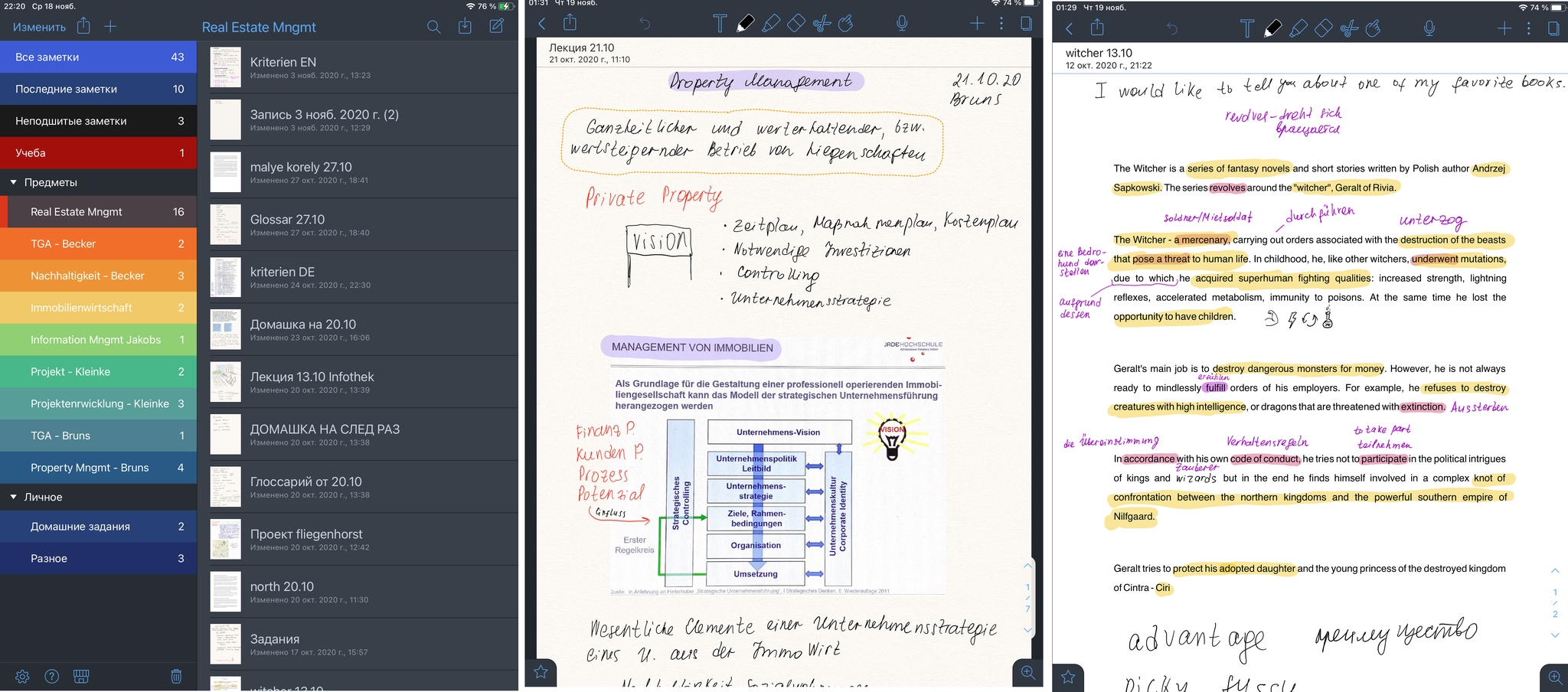Undo last action in Лекция 21.10 note

pos(645,24)
